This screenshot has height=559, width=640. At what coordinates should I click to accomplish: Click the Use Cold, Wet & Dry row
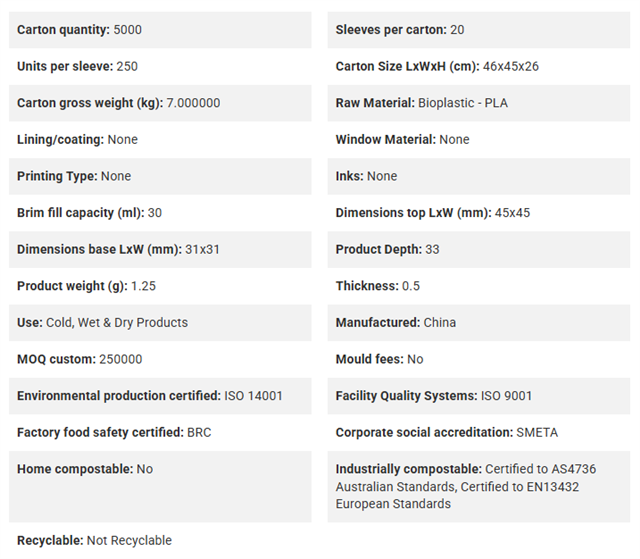click(160, 323)
